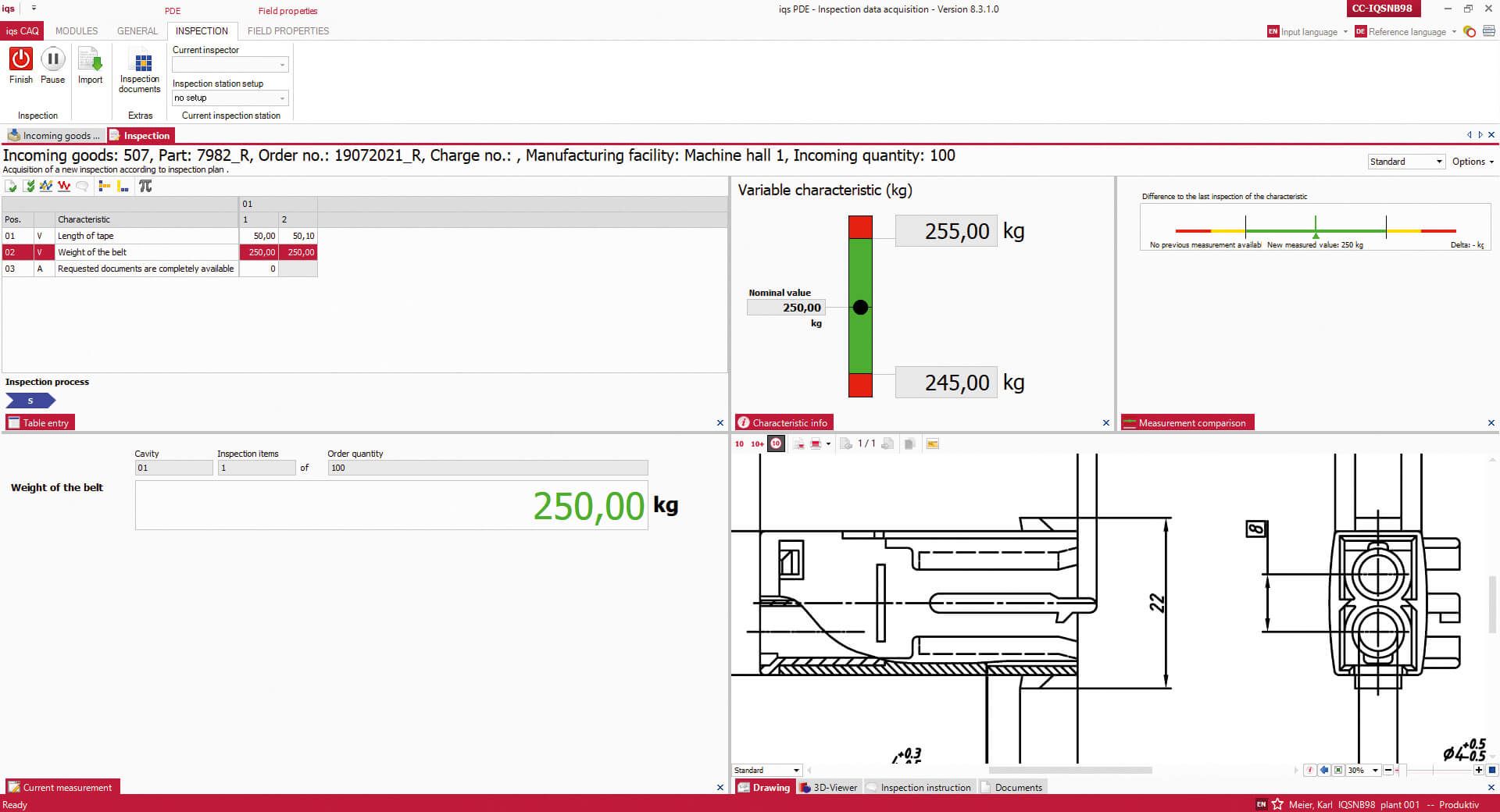This screenshot has width=1500, height=812.
Task: Toggle the 10+ zoom option in drawing toolbar
Action: [755, 443]
